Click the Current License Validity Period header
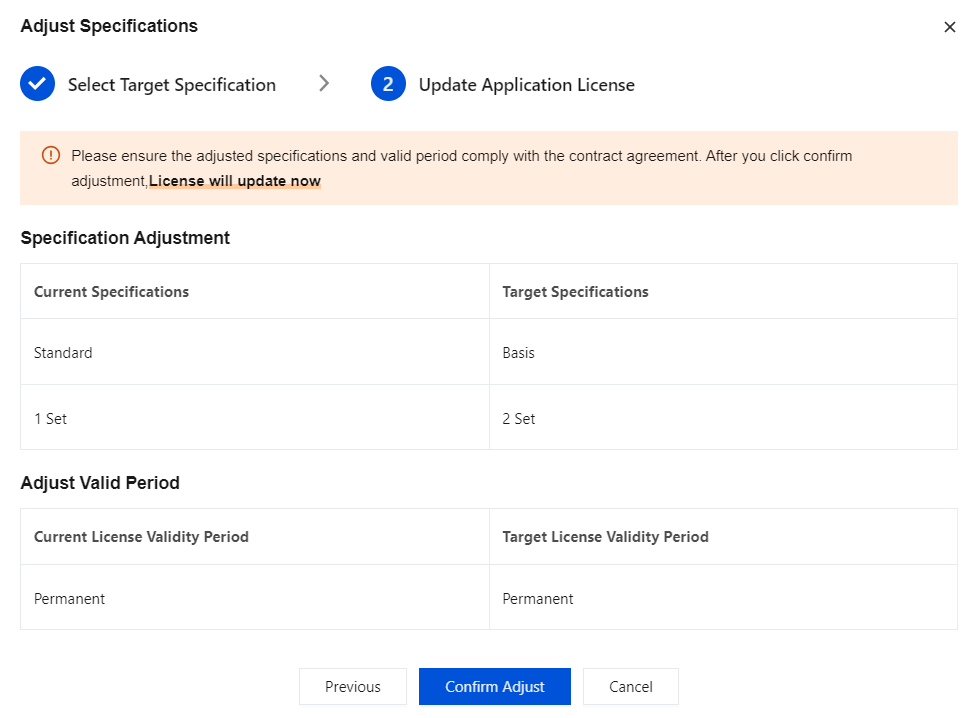The width and height of the screenshot is (978, 718). (141, 537)
